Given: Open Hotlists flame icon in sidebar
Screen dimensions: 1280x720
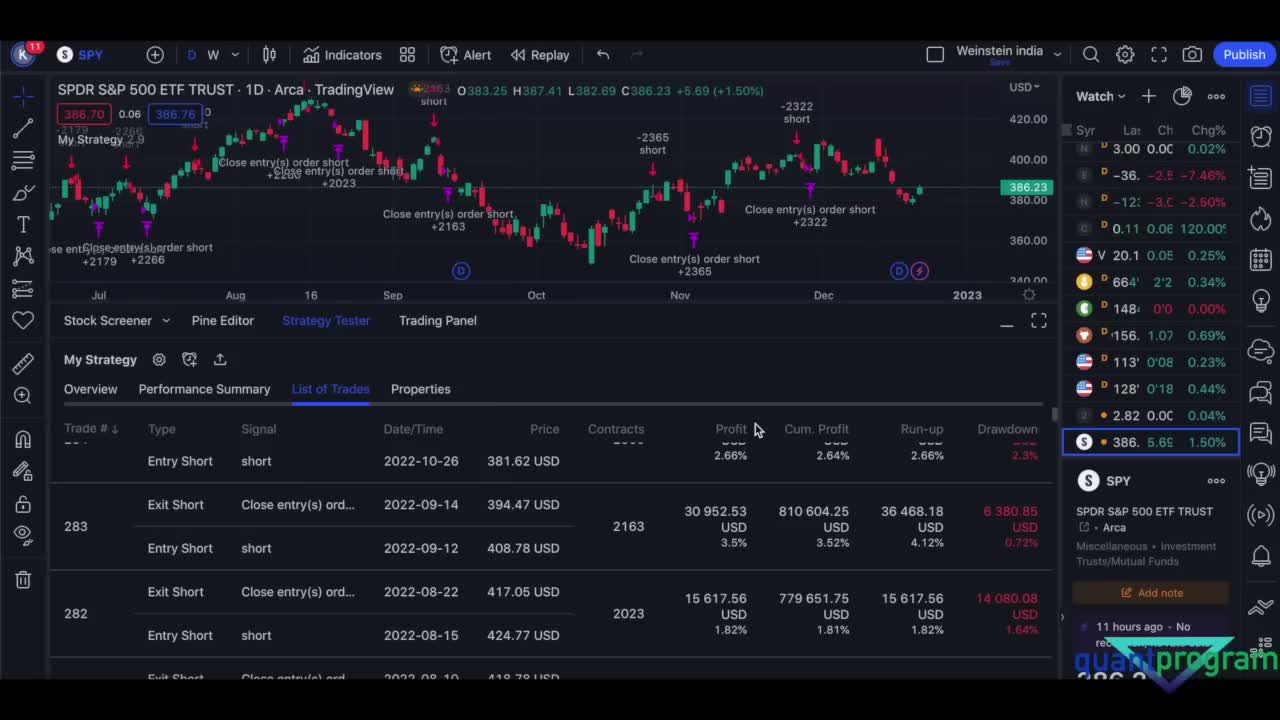Looking at the screenshot, I should [1261, 219].
